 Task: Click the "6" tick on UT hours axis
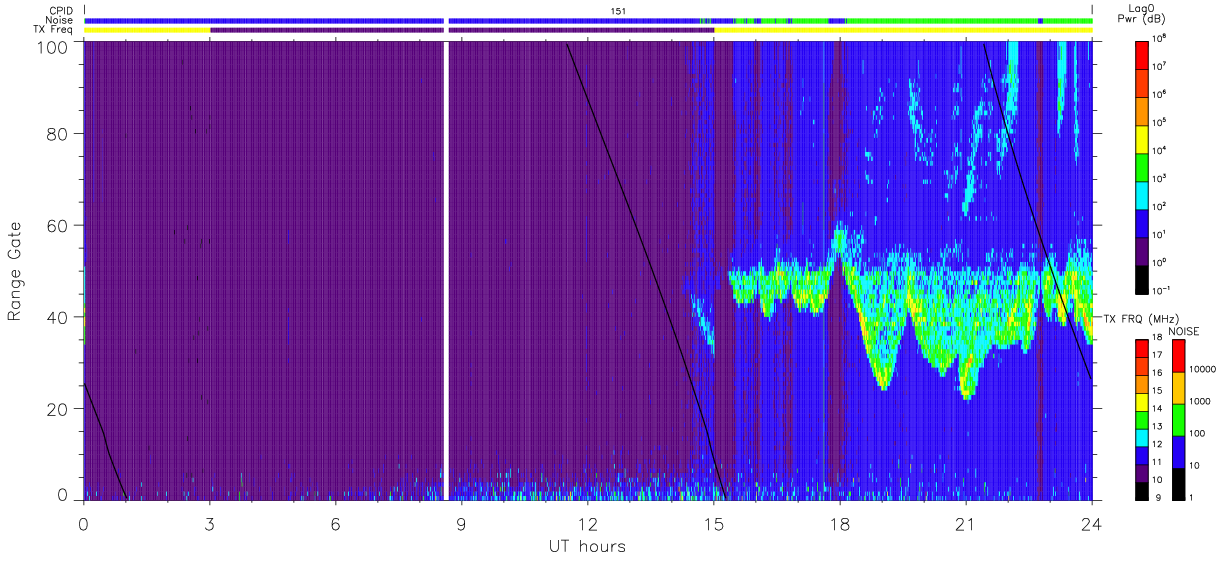point(336,523)
